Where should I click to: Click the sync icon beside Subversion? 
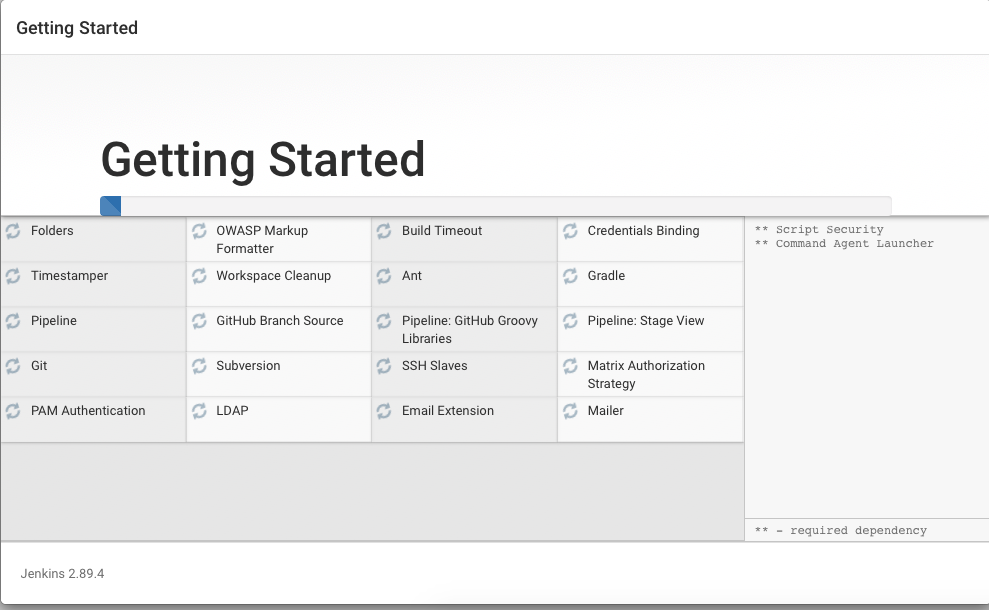(x=199, y=366)
